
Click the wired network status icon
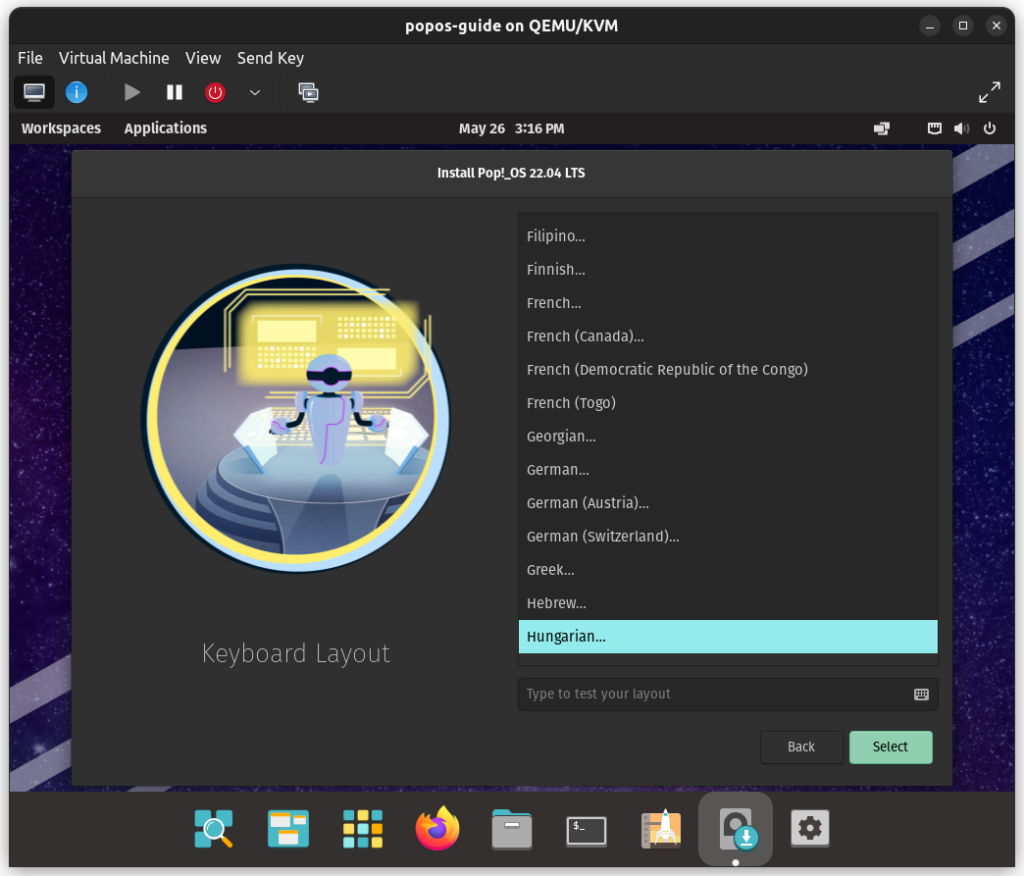pyautogui.click(x=935, y=128)
